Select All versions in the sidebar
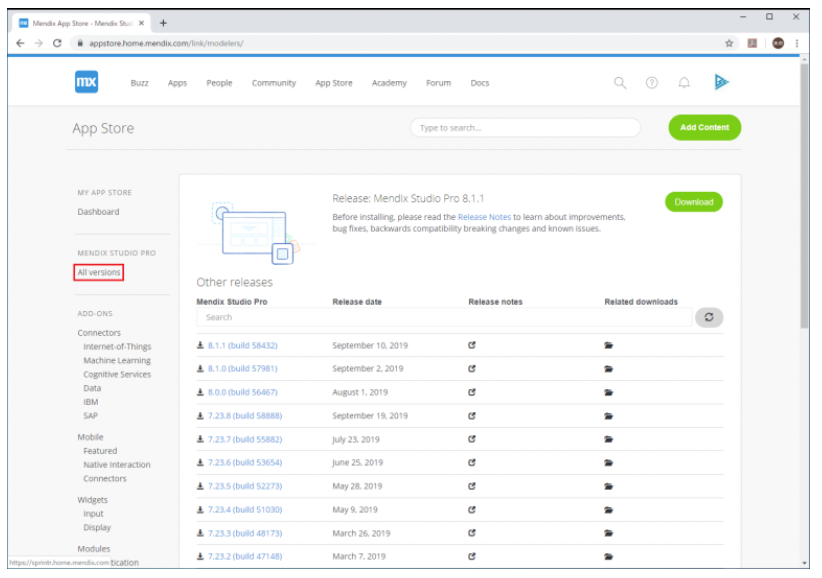The height and width of the screenshot is (578, 822). (x=99, y=272)
